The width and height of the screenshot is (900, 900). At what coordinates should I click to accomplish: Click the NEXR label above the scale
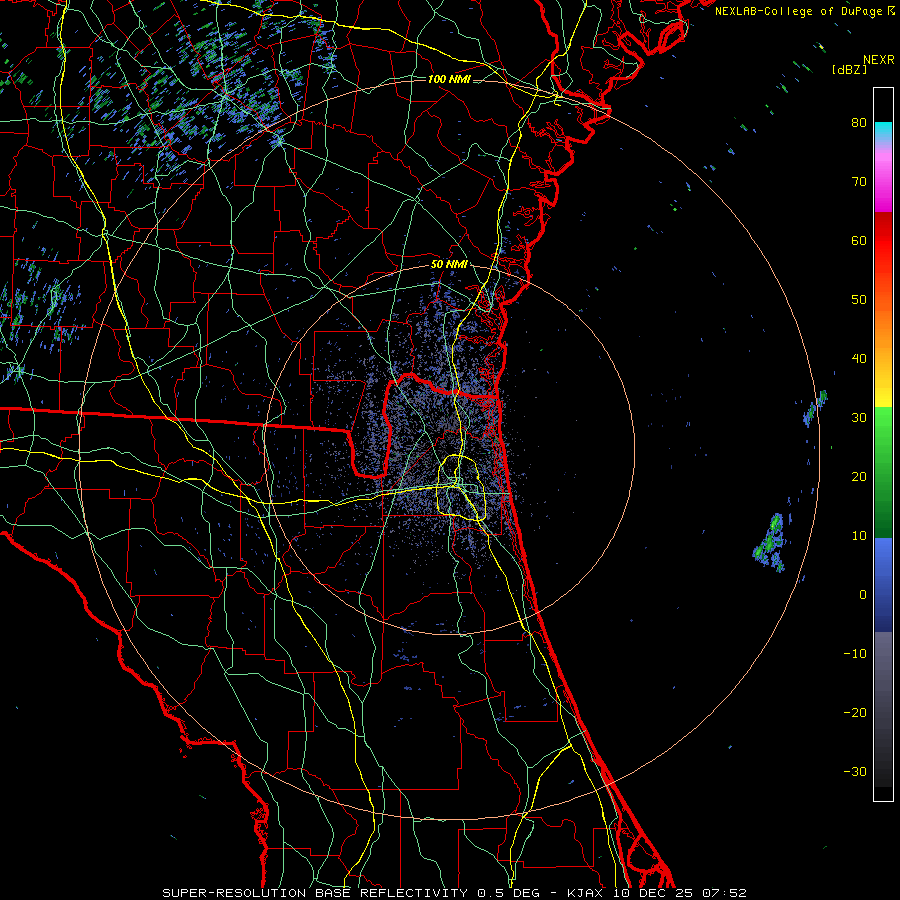879,60
